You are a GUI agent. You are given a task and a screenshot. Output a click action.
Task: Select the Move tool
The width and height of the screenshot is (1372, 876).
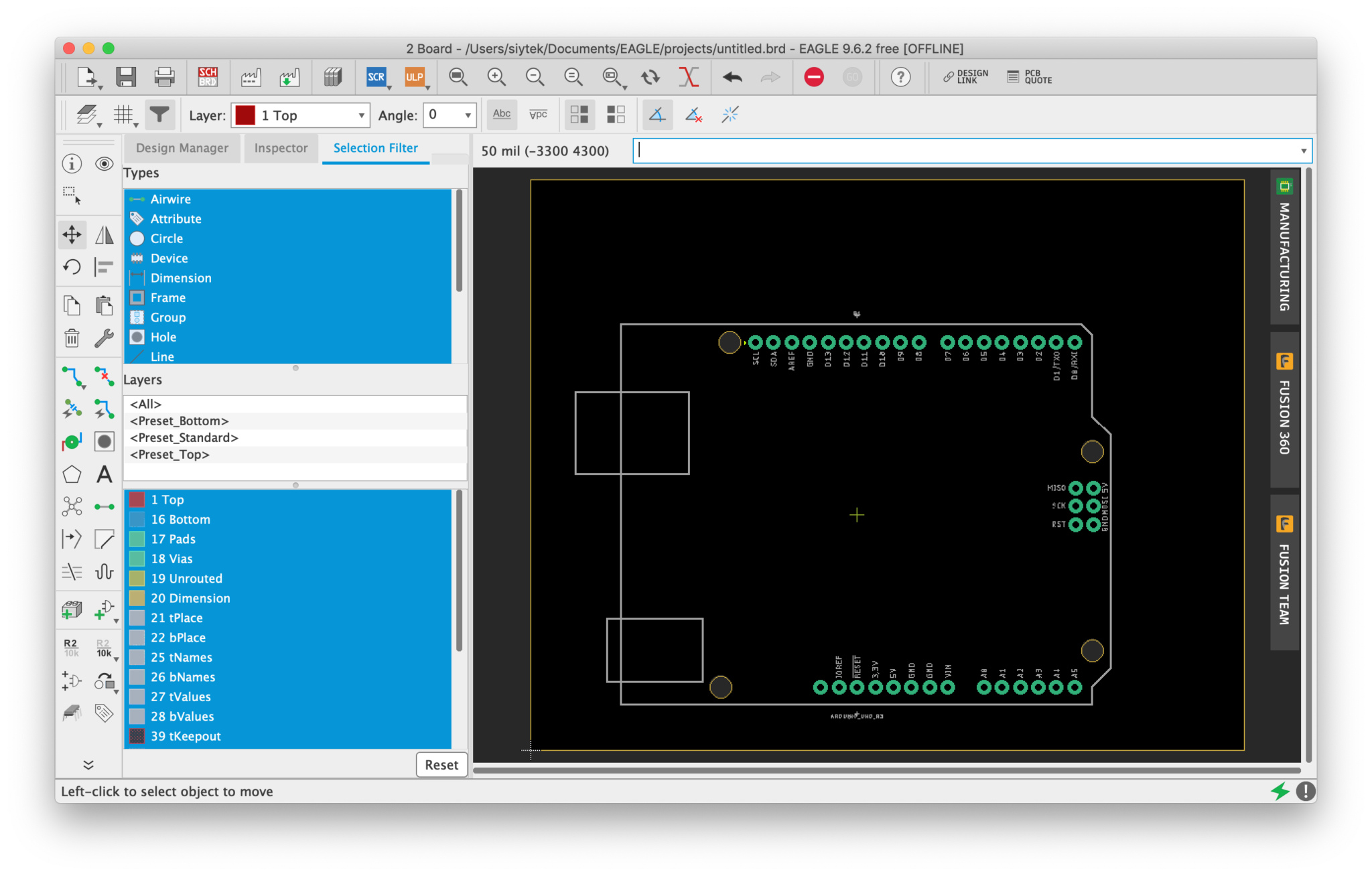click(x=72, y=234)
